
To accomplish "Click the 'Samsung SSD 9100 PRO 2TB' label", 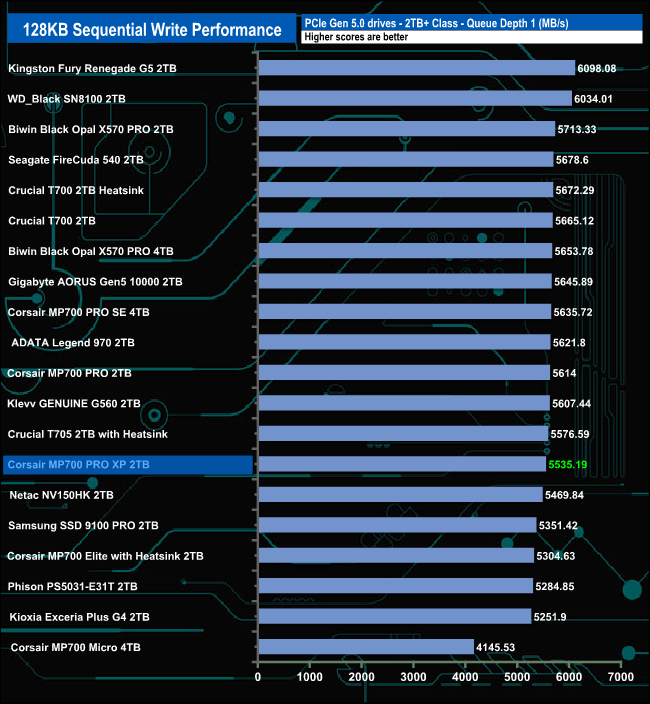I will [83, 526].
